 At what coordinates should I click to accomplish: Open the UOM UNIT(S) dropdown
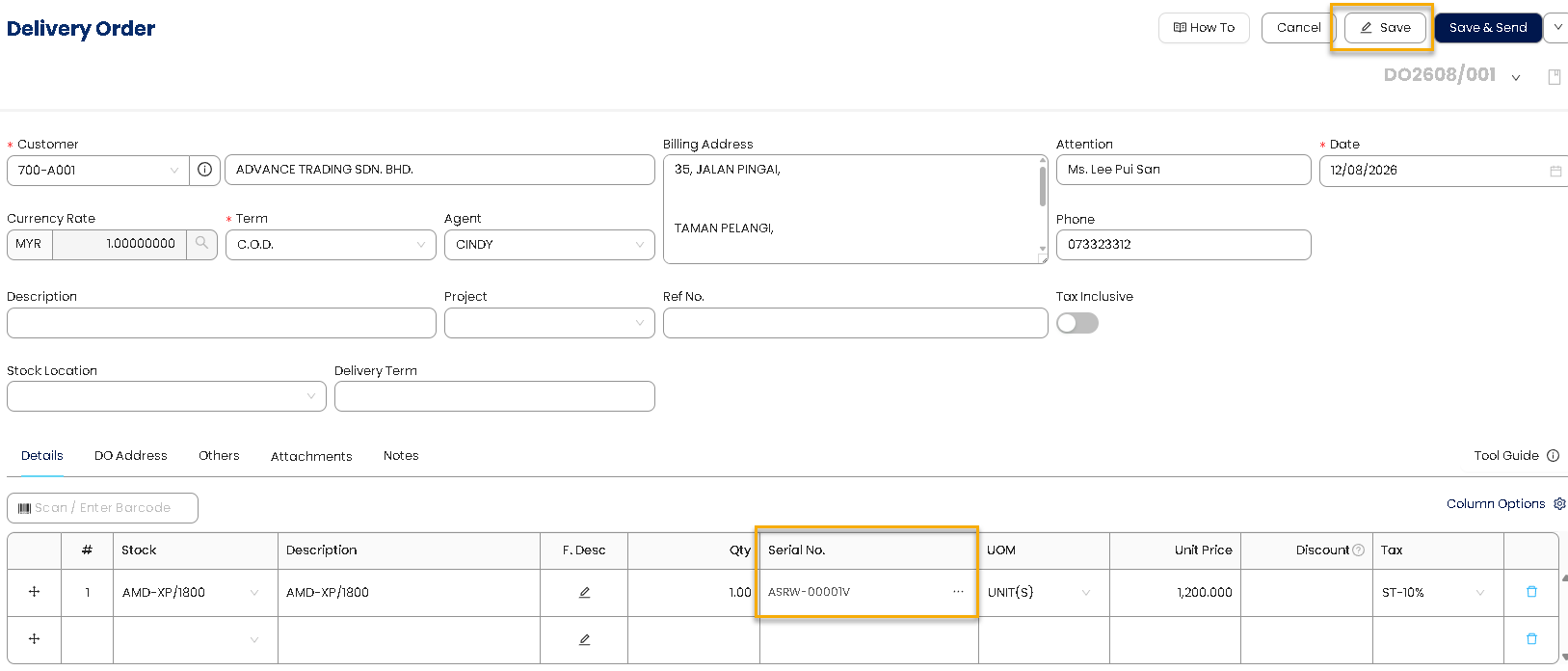pos(1086,593)
